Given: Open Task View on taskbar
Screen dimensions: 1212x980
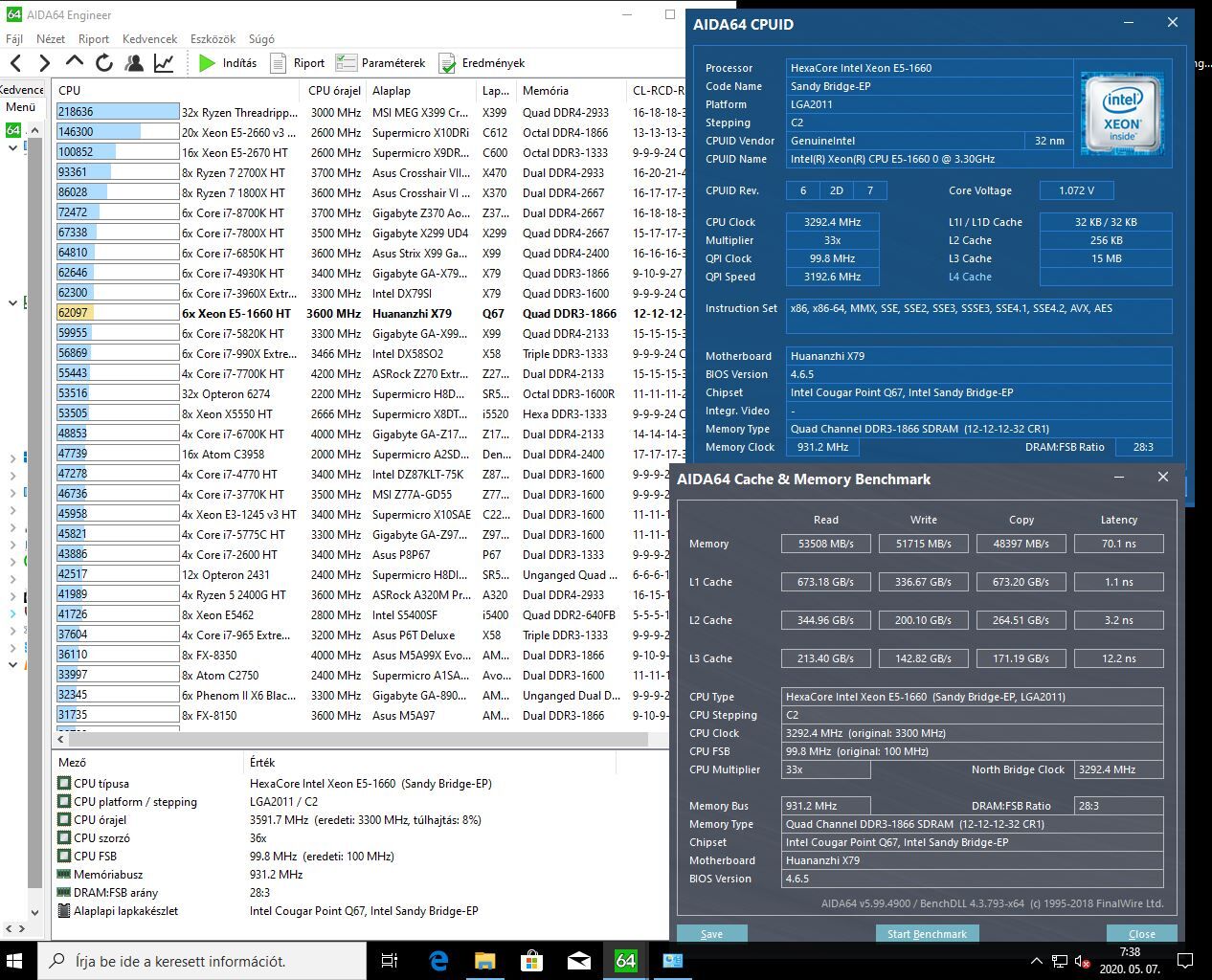Looking at the screenshot, I should [x=389, y=961].
